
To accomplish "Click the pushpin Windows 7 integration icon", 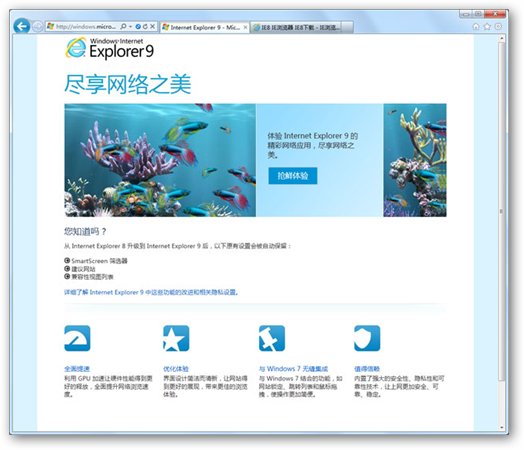I will (x=272, y=338).
